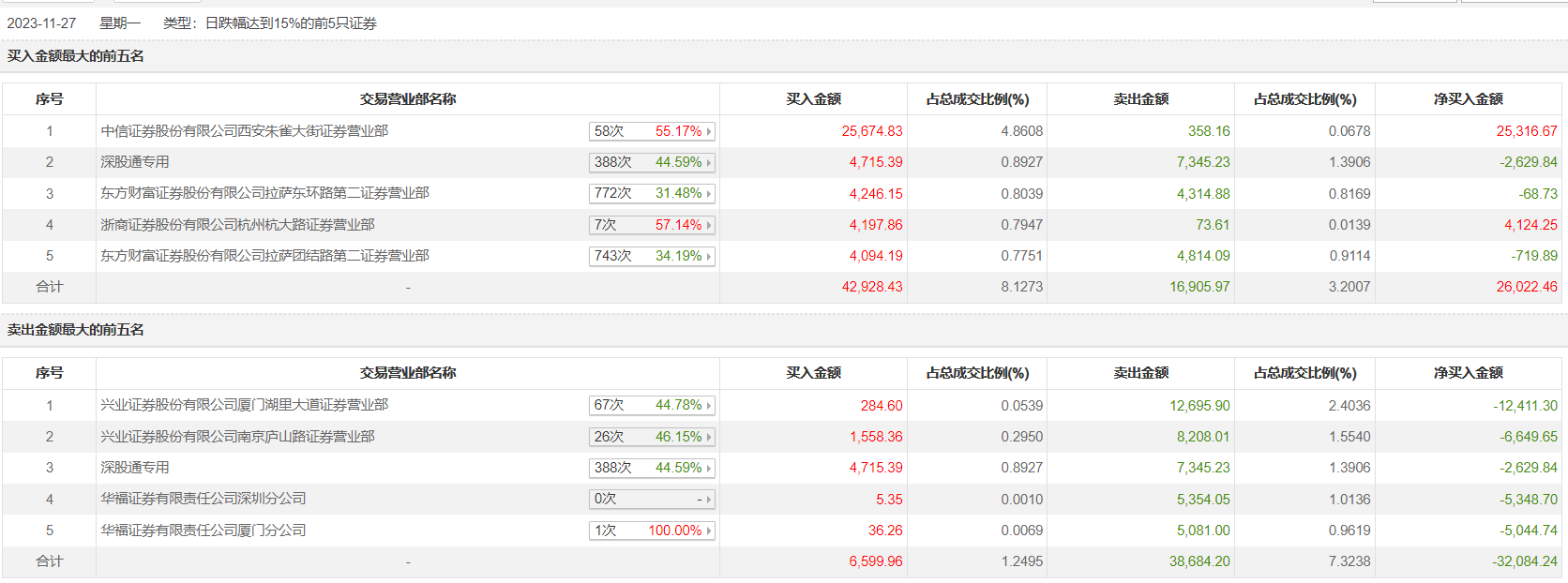1568x583 pixels.
Task: Expand the 0次 stats box
Action: [652, 500]
